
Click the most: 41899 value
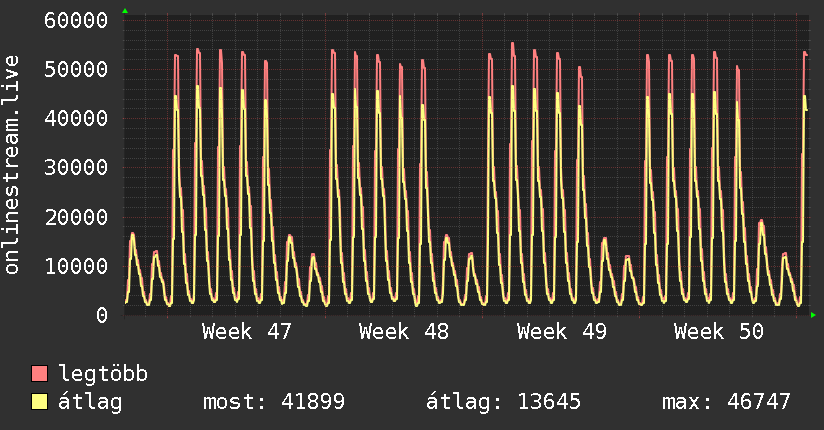pos(274,402)
